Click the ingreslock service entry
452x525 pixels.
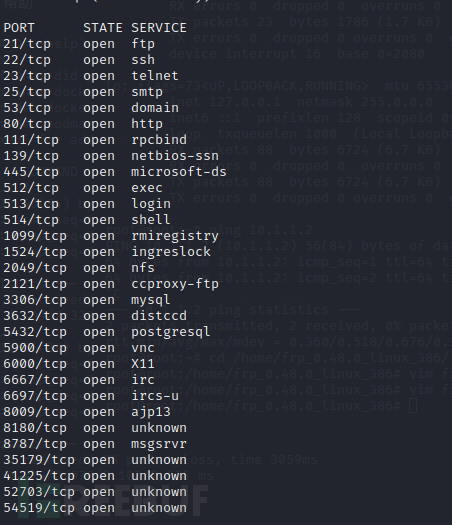click(x=171, y=252)
